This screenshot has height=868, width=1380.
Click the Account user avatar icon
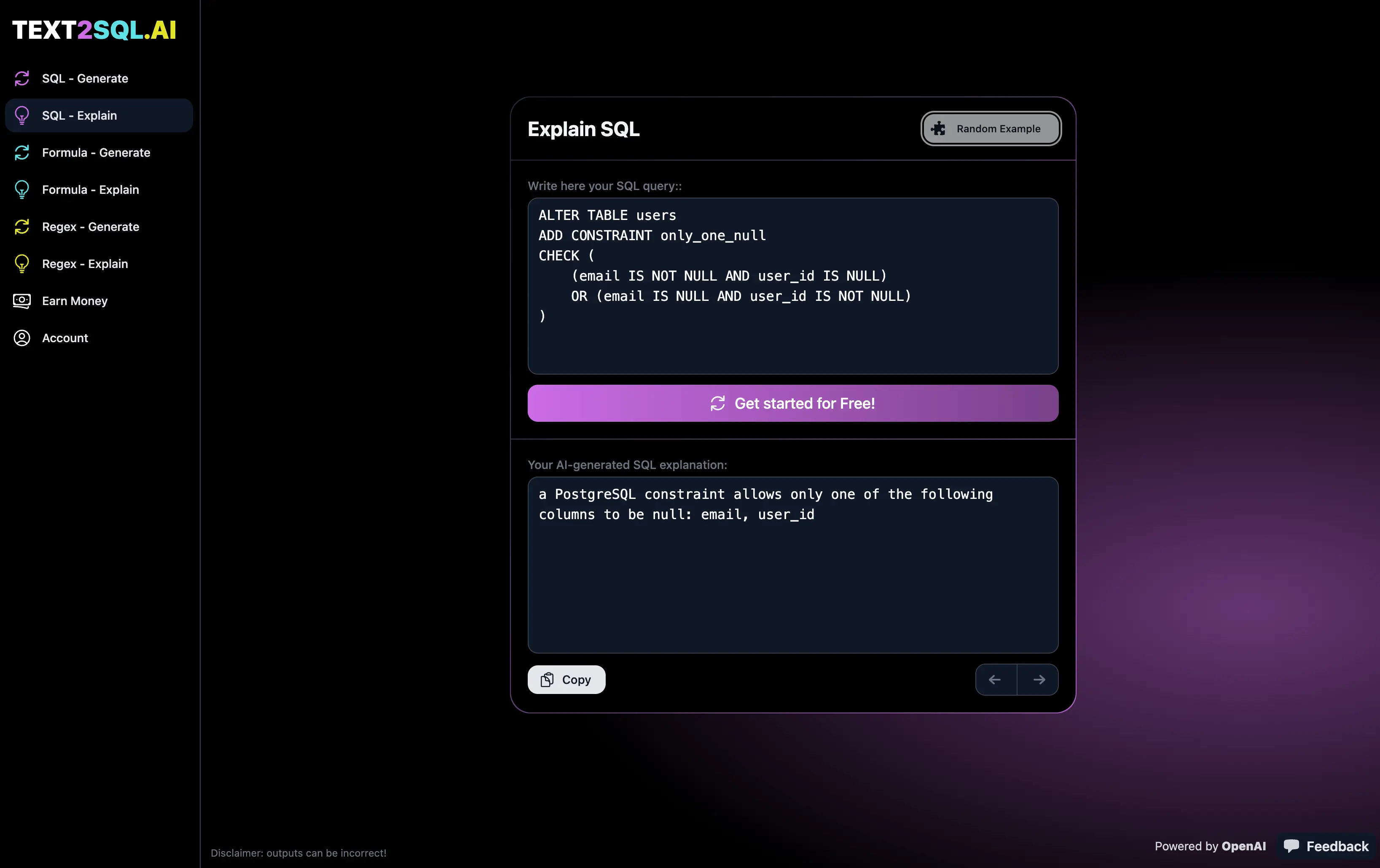pyautogui.click(x=22, y=338)
